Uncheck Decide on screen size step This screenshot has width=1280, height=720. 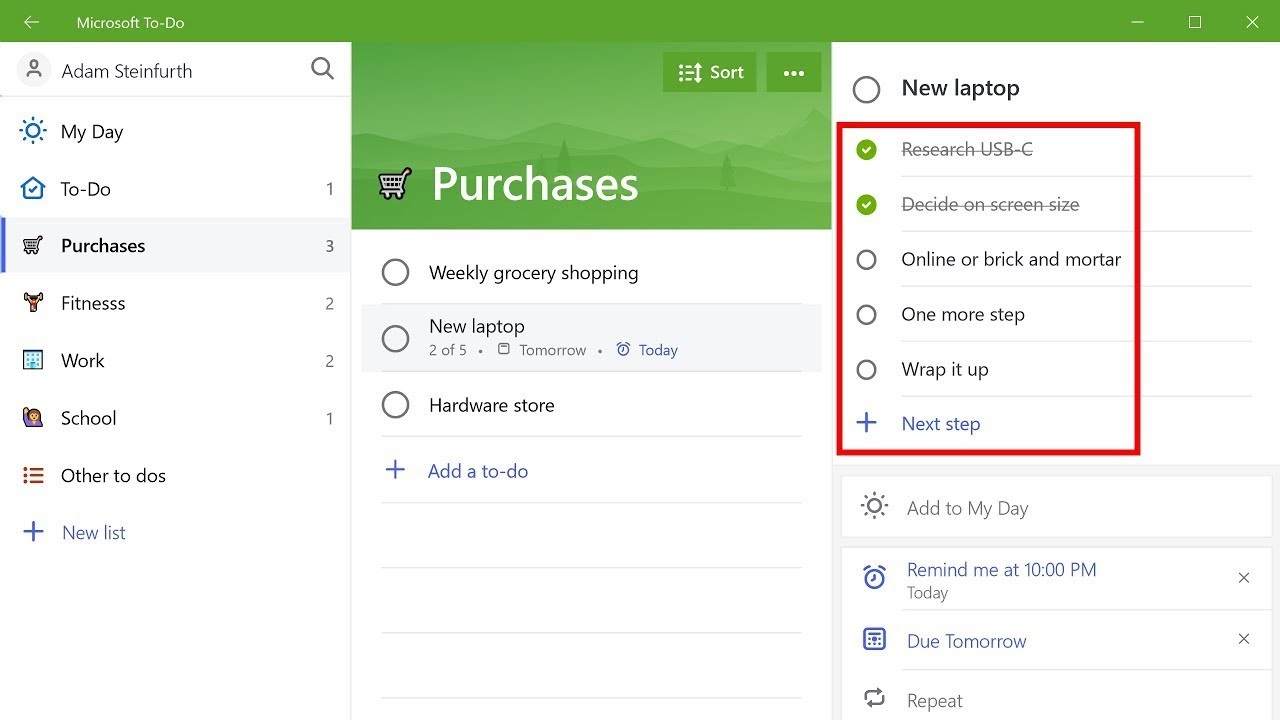[867, 205]
